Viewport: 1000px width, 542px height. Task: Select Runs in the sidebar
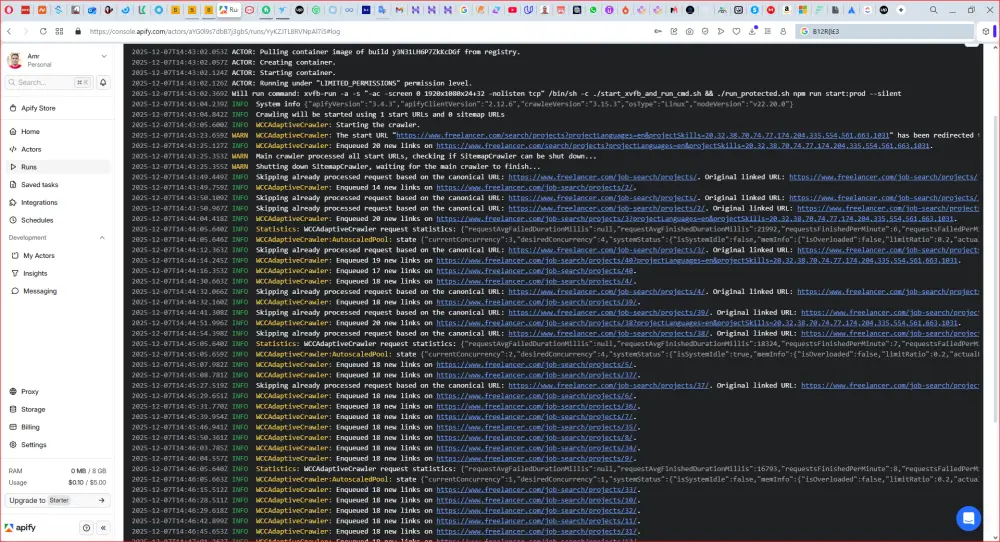coord(29,167)
